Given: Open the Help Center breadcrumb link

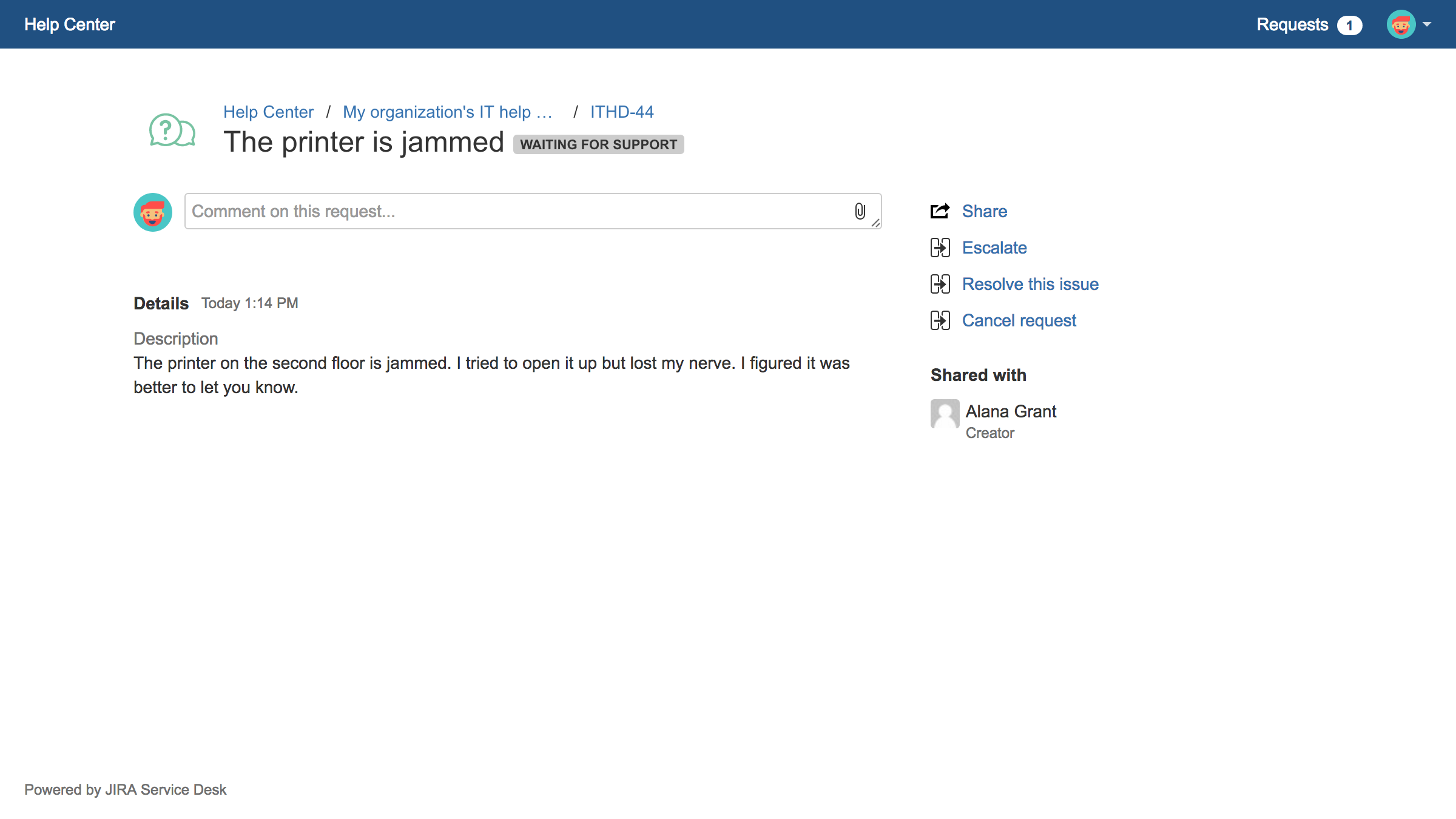Looking at the screenshot, I should (269, 111).
